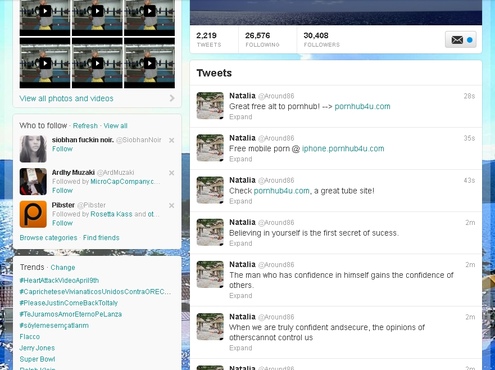Change the Trends location
495x370 pixels.
63,267
